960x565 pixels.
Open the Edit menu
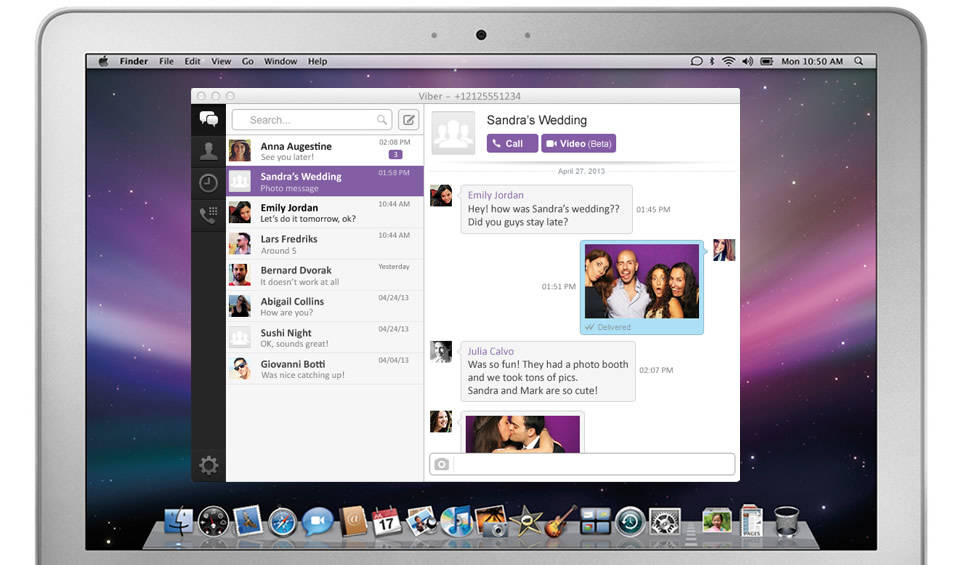coord(192,61)
